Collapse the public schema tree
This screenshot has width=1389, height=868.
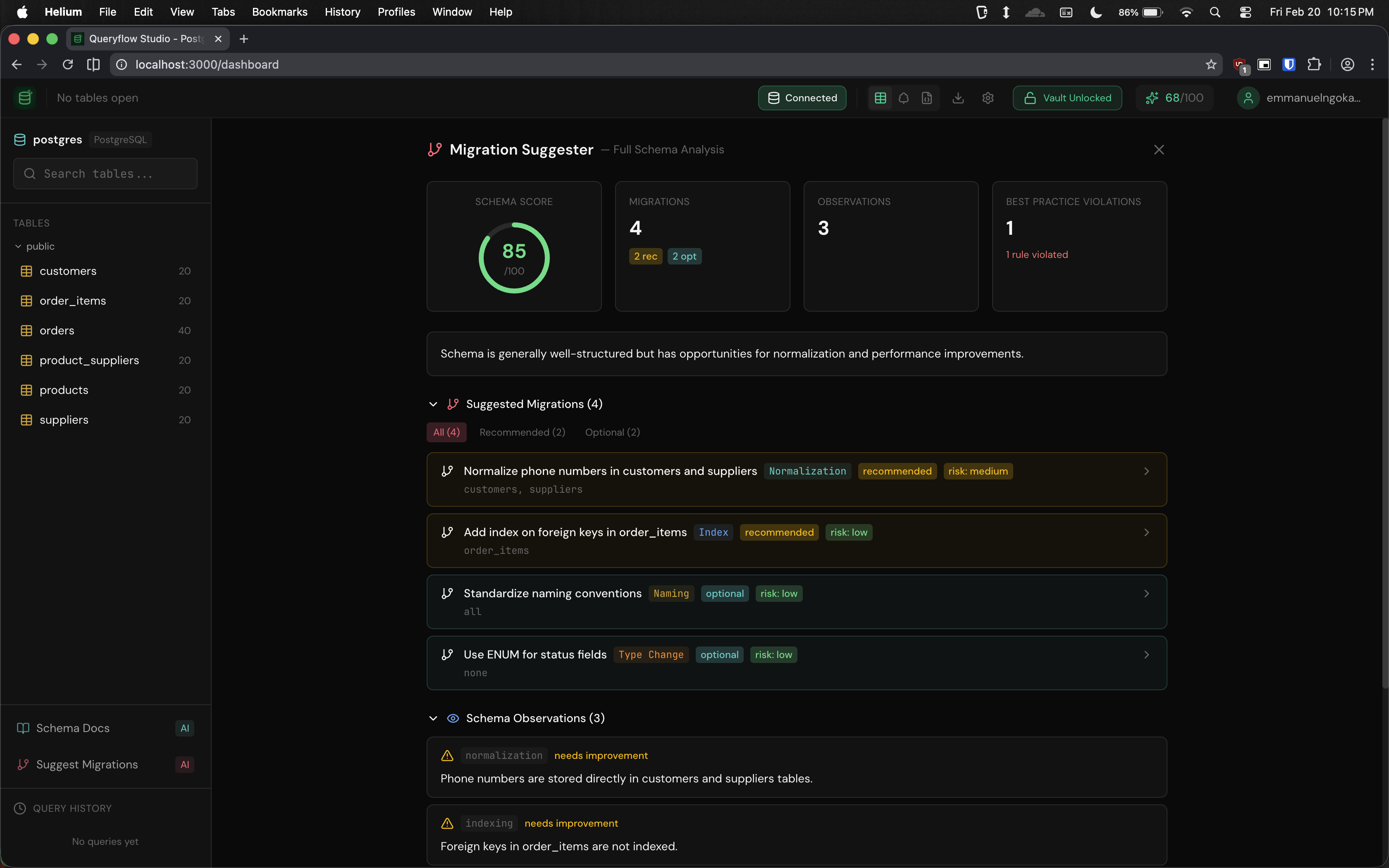tap(18, 246)
